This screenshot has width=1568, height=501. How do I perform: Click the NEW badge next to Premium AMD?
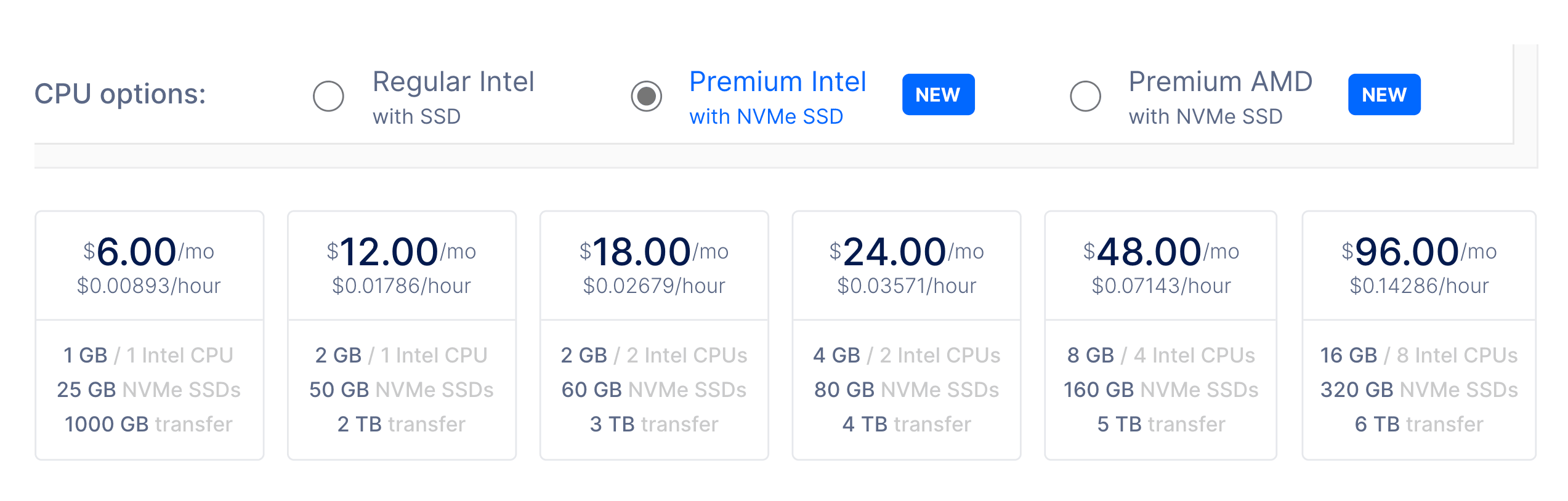[x=1383, y=94]
